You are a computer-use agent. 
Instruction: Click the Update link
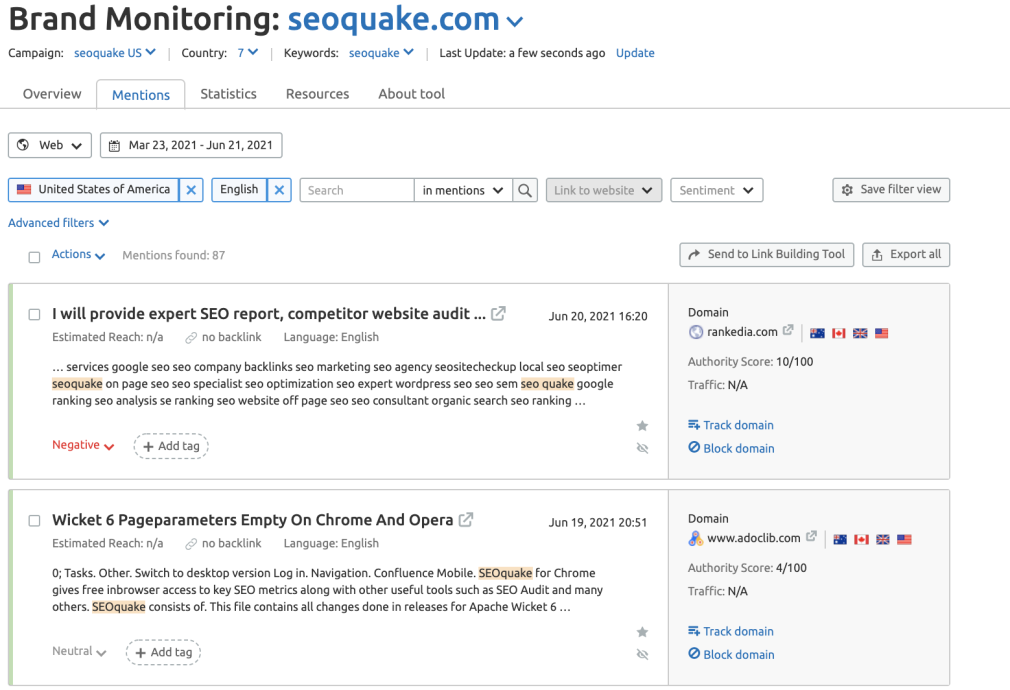pos(635,53)
